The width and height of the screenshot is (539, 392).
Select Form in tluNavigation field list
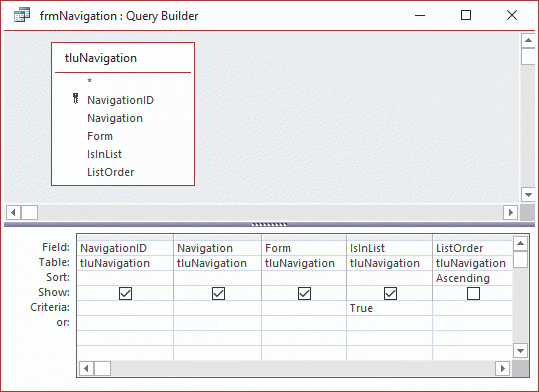(x=100, y=136)
